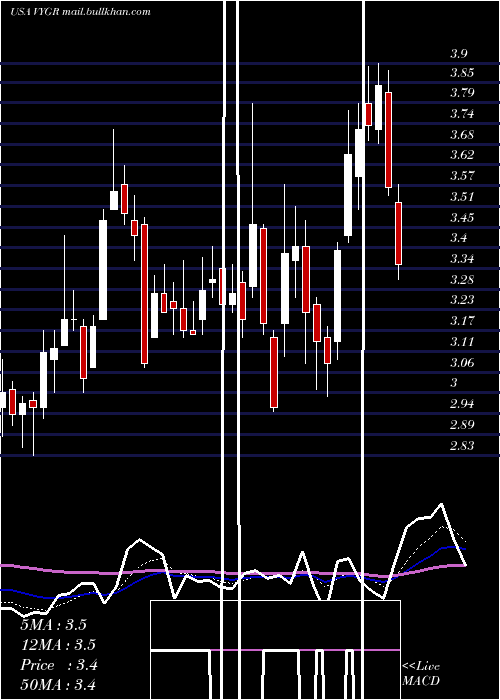Select the 3.45 price axis label
This screenshot has width=500, height=700.
pos(462,217)
